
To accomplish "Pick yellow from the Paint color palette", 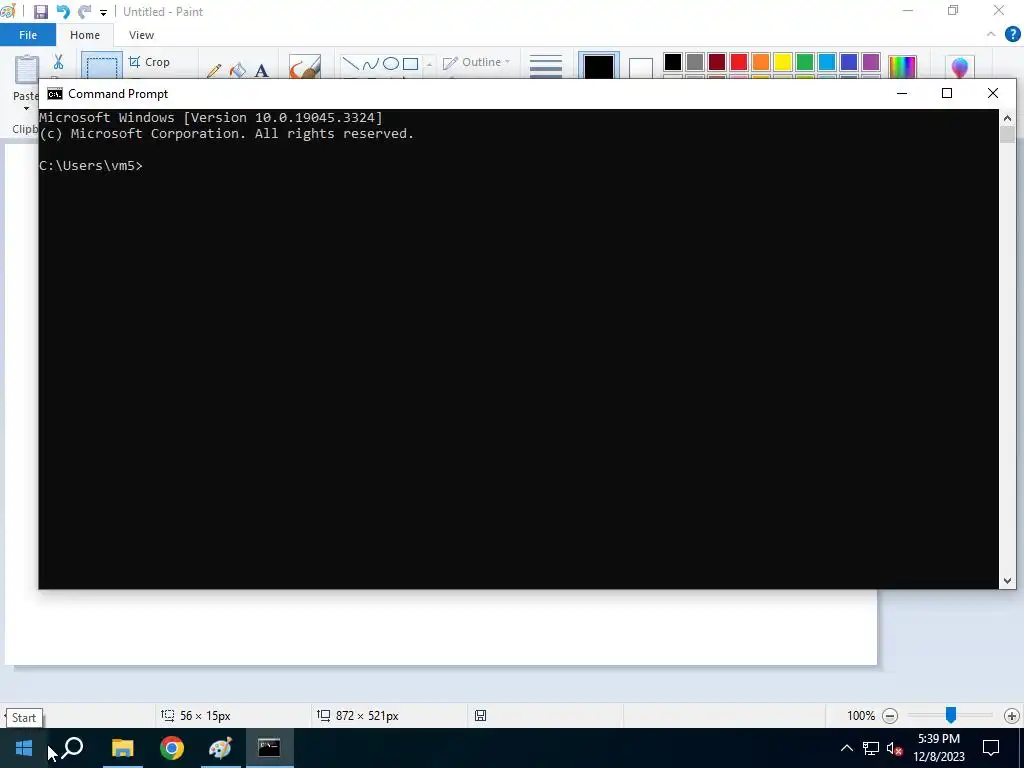I will (x=783, y=62).
